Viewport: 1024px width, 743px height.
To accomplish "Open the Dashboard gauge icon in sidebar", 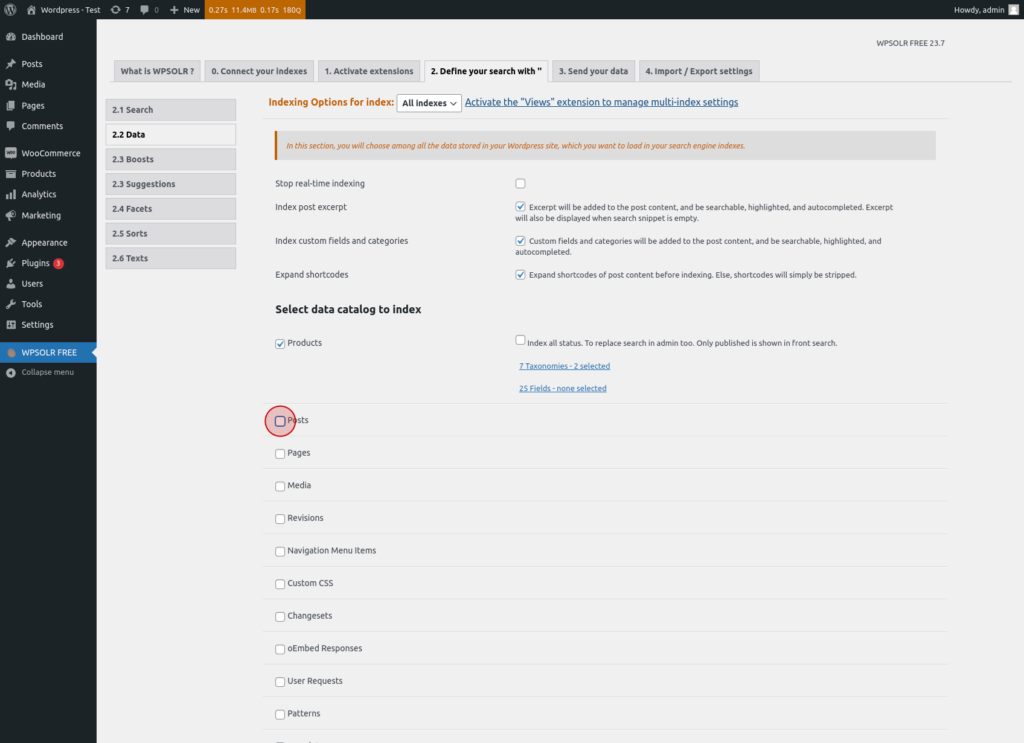I will [10, 37].
